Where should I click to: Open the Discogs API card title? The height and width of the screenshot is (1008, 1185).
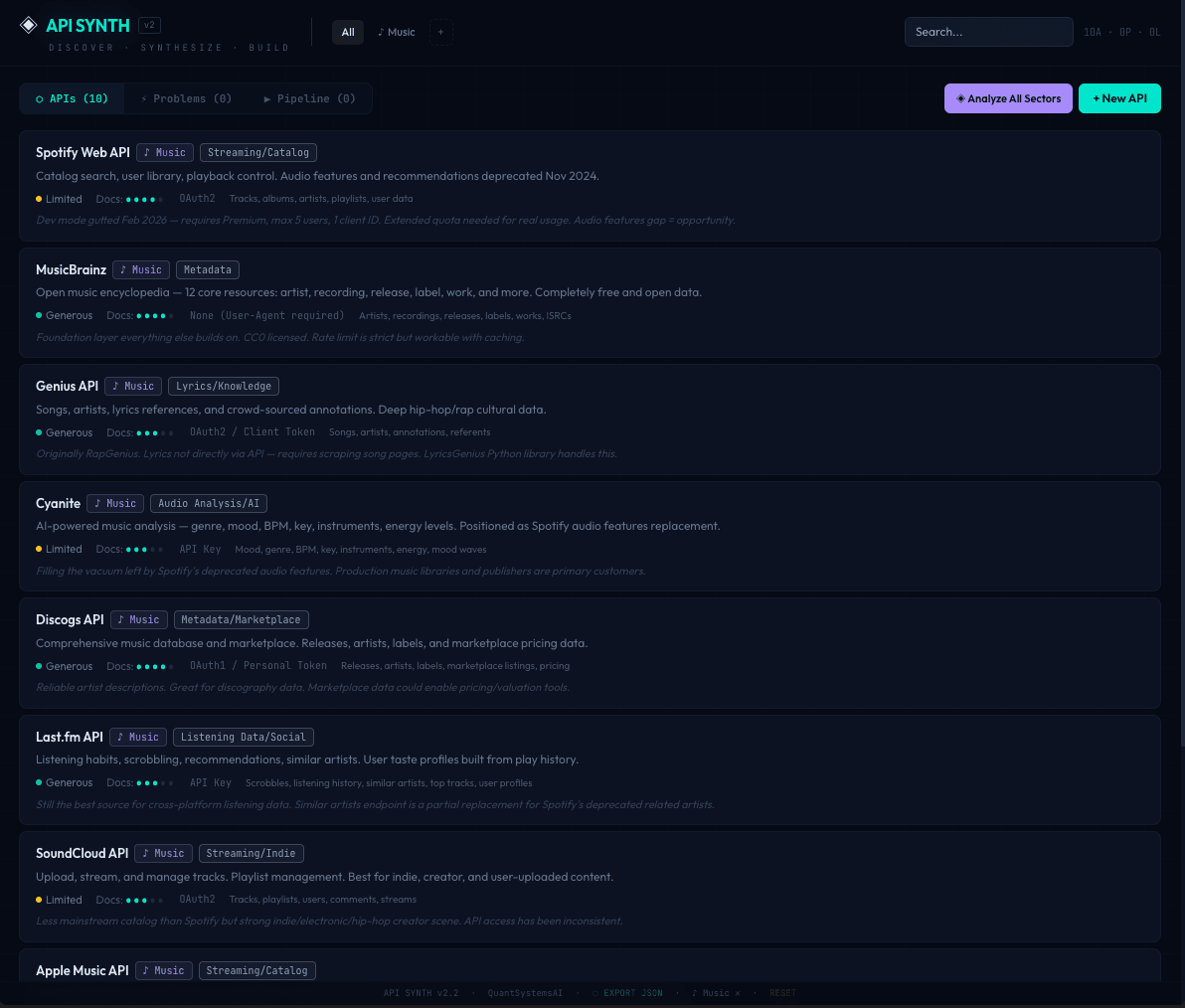[x=70, y=619]
